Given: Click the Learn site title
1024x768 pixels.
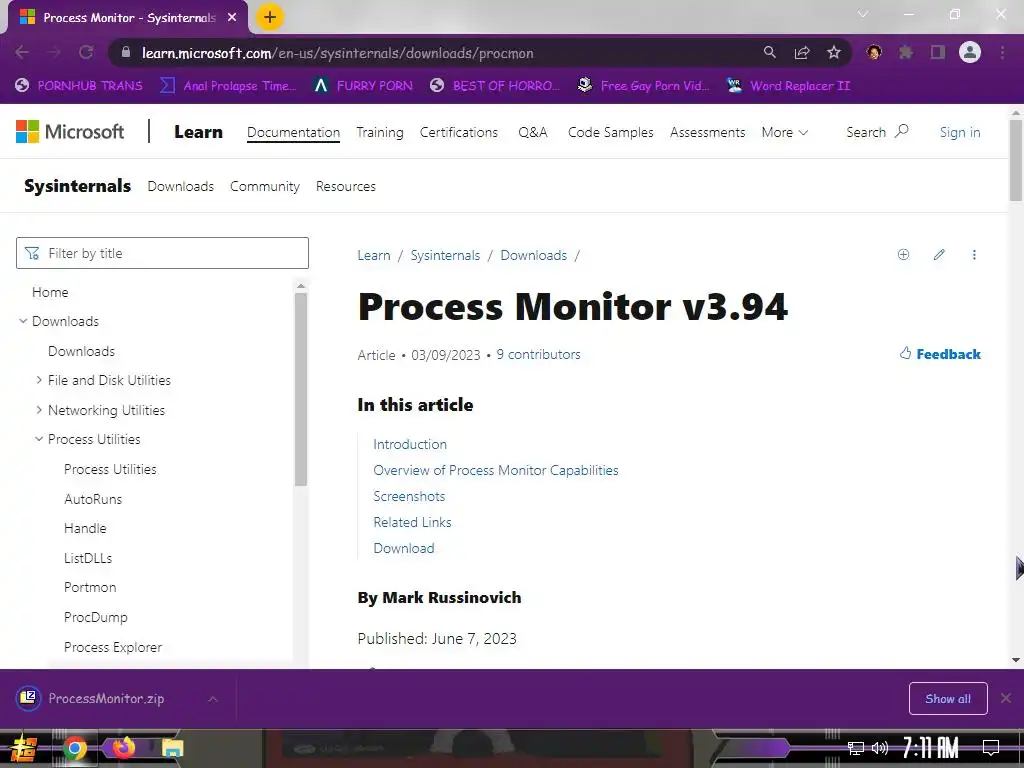Looking at the screenshot, I should 198,132.
